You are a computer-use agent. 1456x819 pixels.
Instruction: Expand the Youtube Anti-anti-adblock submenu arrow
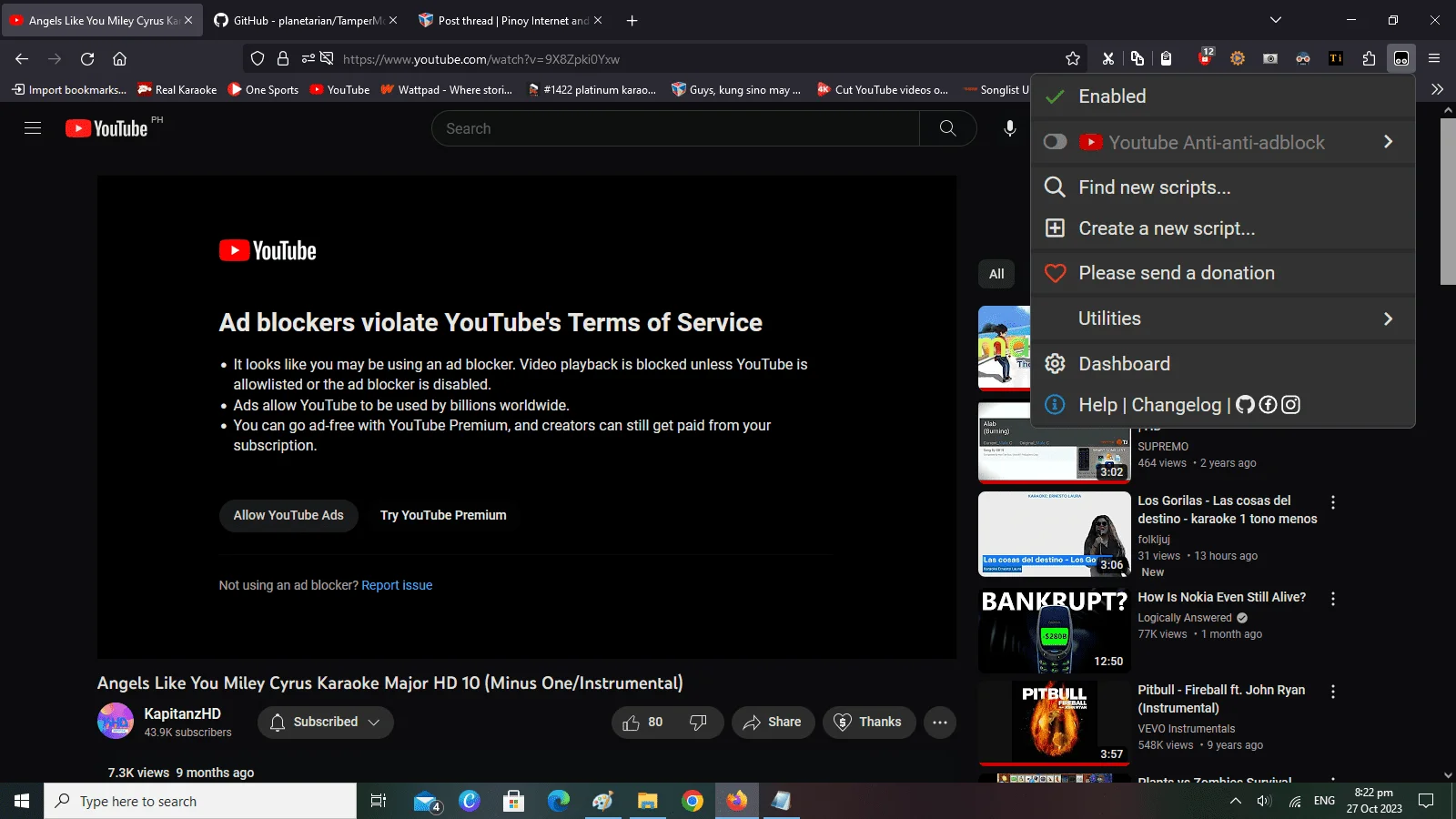click(x=1388, y=142)
